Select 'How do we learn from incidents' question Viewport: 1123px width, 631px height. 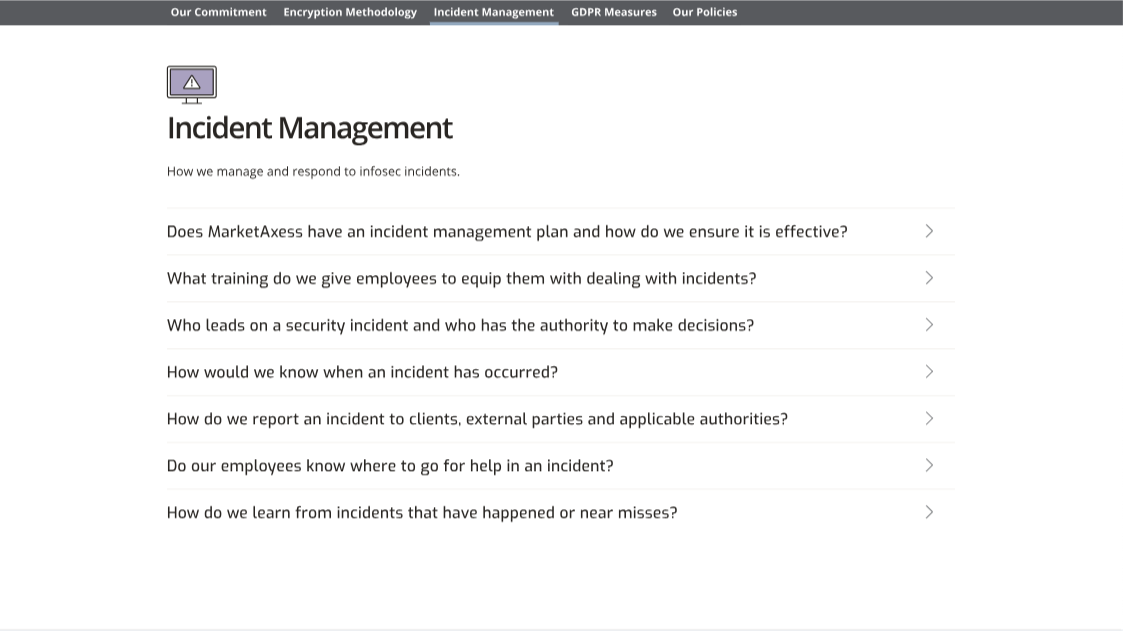422,513
